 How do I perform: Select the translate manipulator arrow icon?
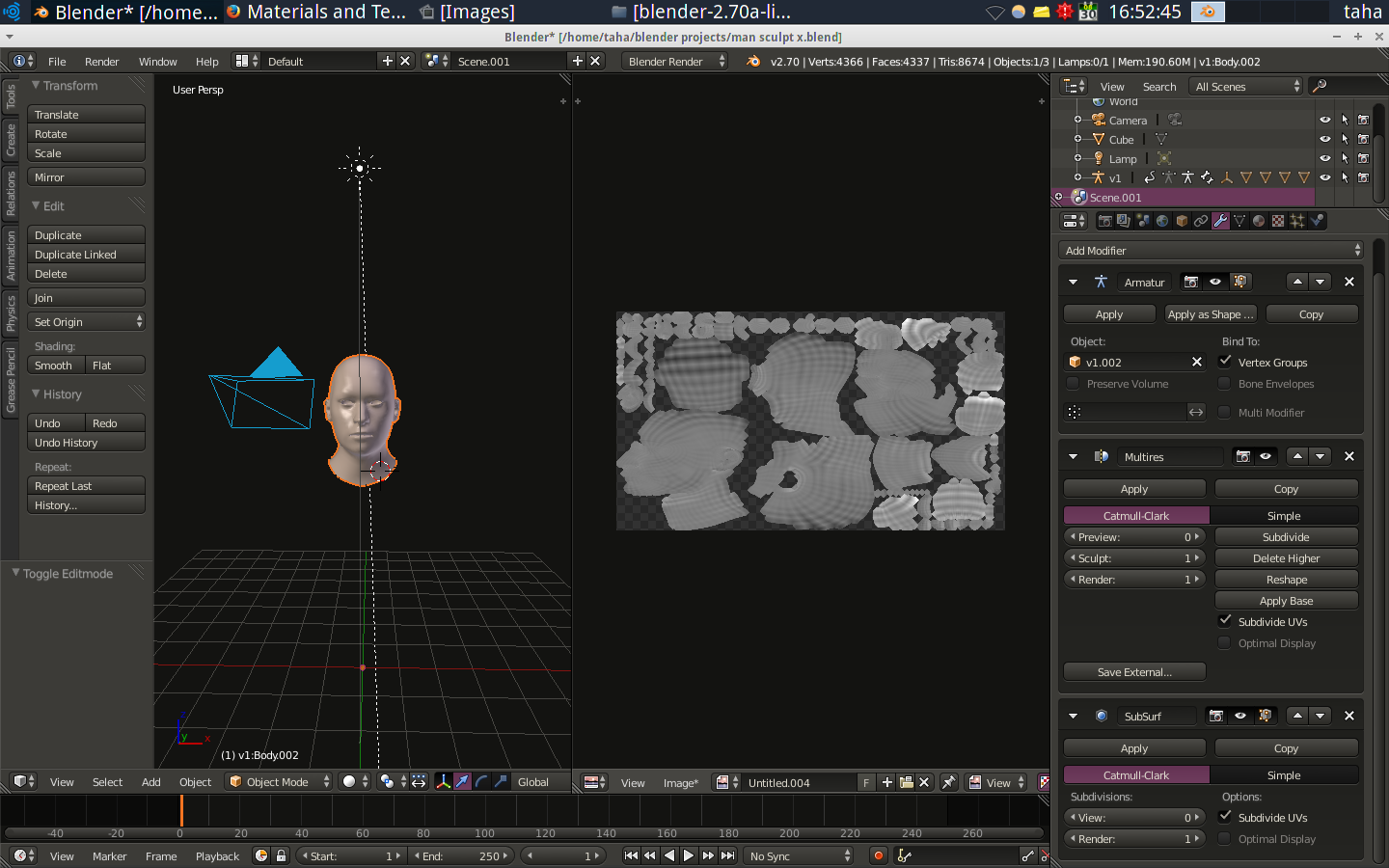coord(462,781)
